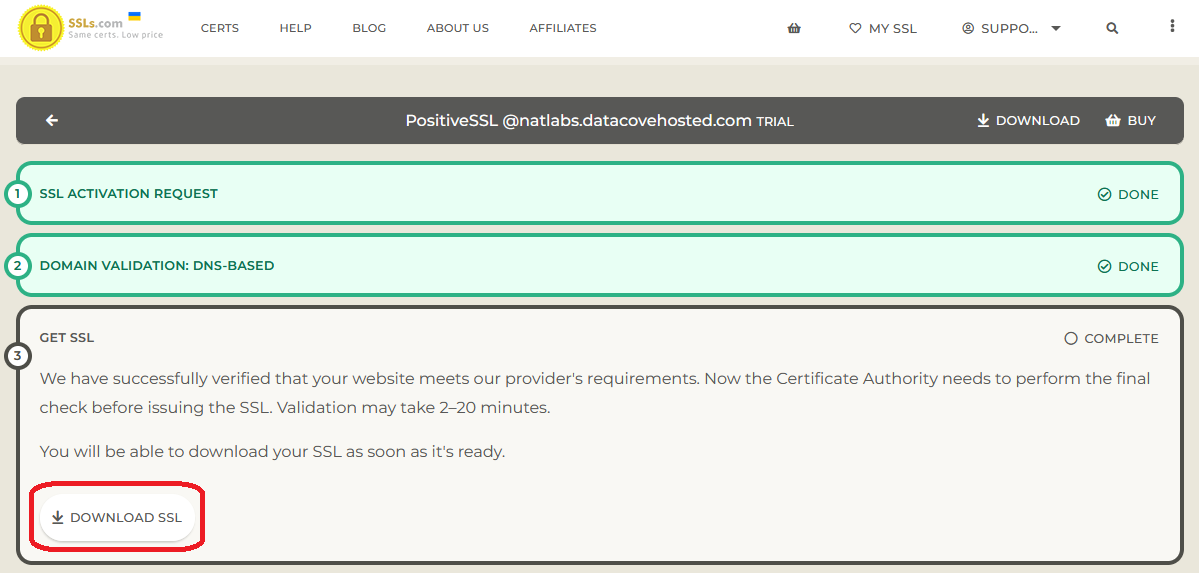The width and height of the screenshot is (1199, 573).
Task: Click the search magnifier icon
Action: (x=1112, y=28)
